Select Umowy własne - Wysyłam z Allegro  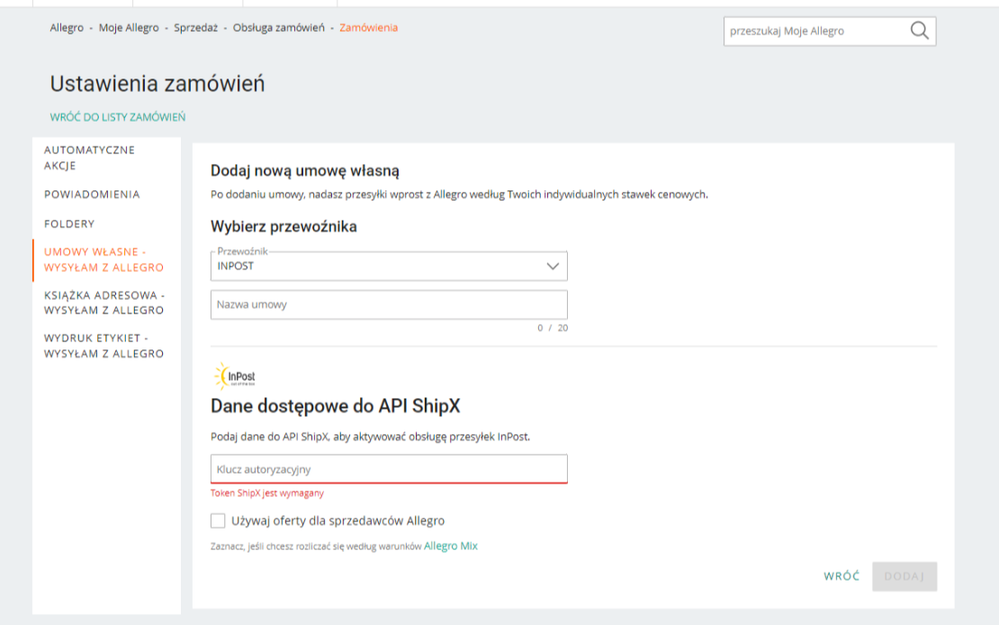[x=104, y=259]
